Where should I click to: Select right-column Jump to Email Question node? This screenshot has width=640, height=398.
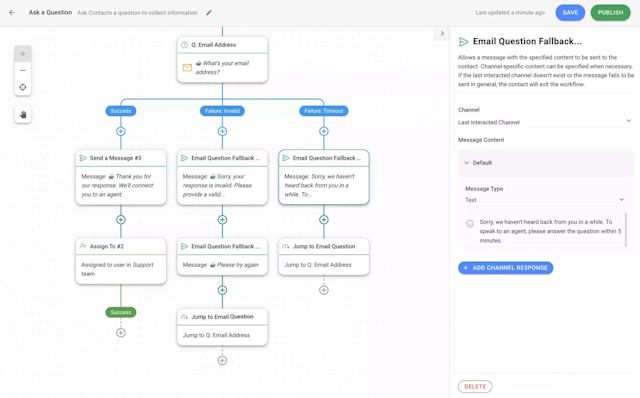324,256
